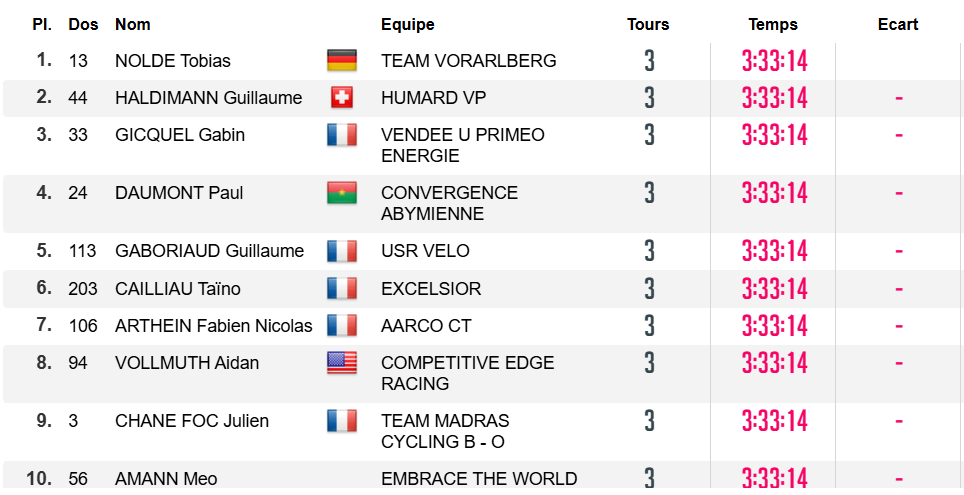964x495 pixels.
Task: Click the Burkina Faso flag for DAUMONT Paul
Action: click(342, 192)
